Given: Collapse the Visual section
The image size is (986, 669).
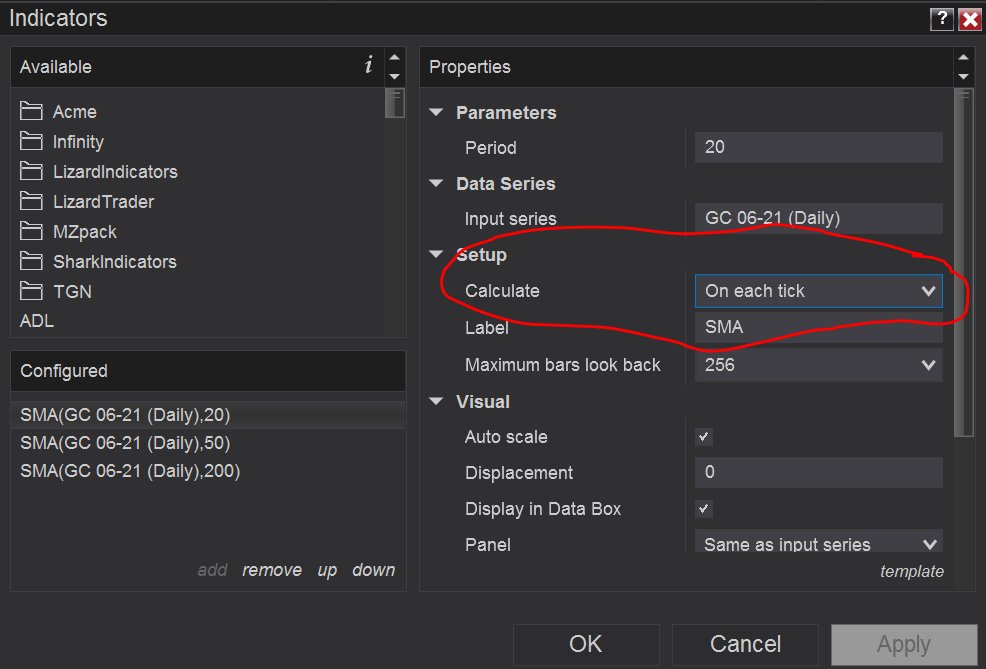Looking at the screenshot, I should coord(436,401).
